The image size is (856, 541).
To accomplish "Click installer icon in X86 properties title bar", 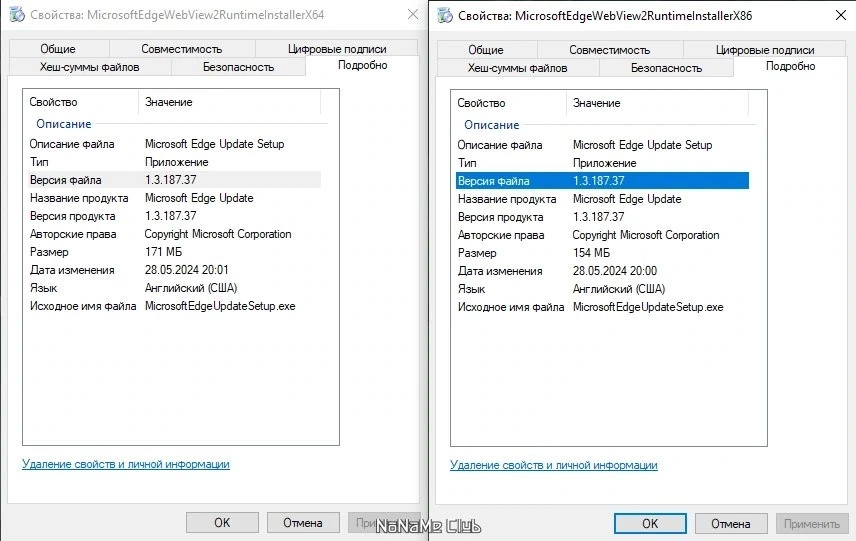I will (445, 15).
